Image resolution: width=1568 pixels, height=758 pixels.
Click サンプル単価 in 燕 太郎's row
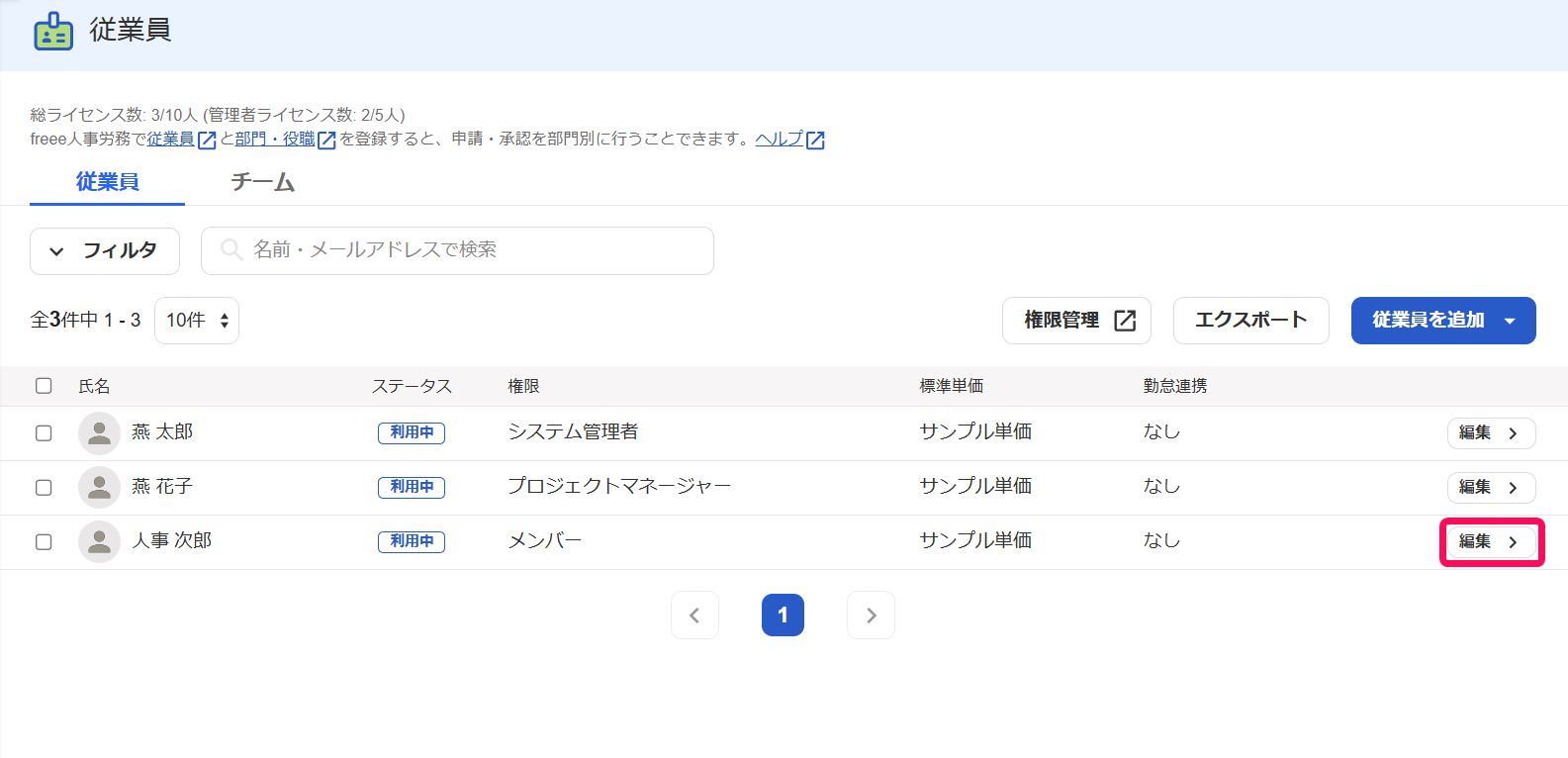click(x=975, y=432)
